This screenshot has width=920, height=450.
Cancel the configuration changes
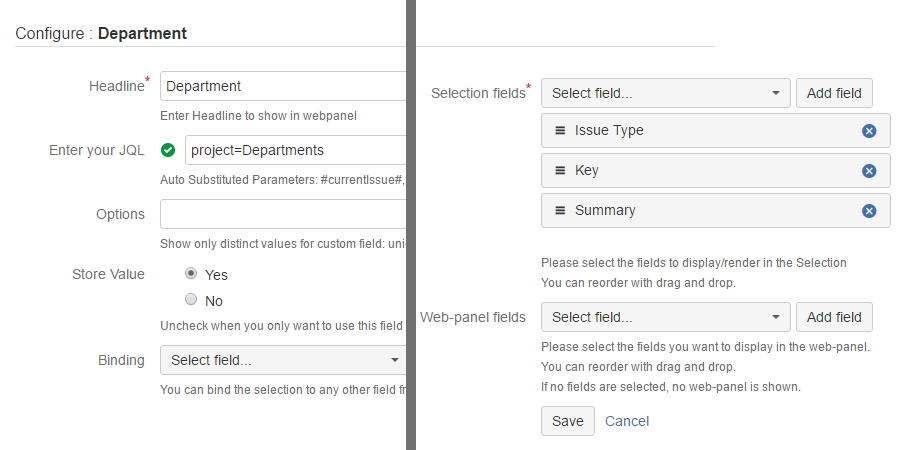tap(627, 421)
